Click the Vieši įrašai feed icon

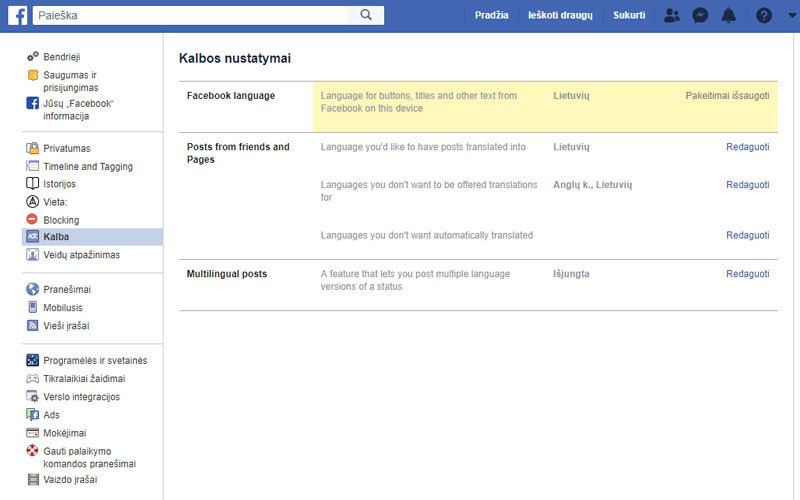pyautogui.click(x=33, y=325)
